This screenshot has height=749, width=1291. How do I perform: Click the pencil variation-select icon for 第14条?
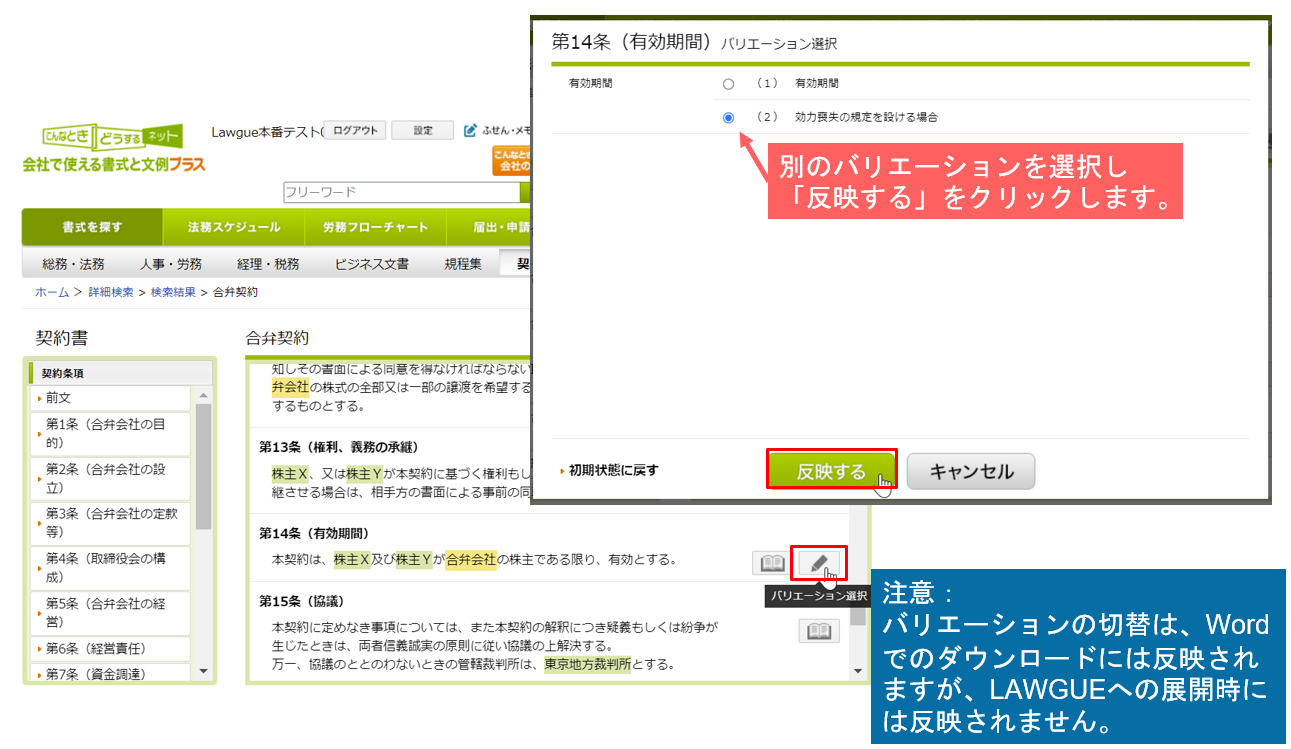point(819,563)
